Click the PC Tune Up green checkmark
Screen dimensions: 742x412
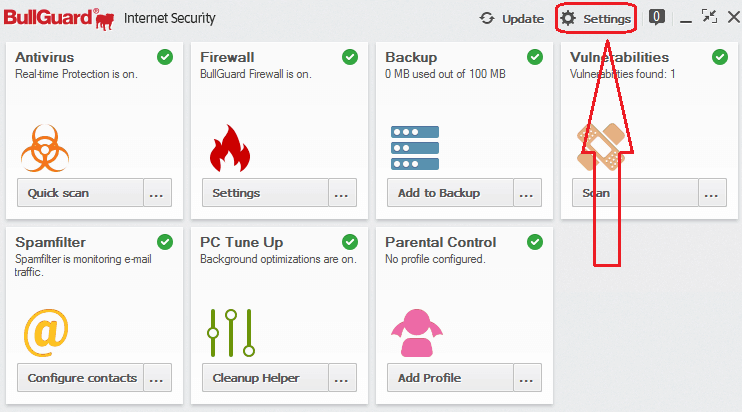(350, 242)
